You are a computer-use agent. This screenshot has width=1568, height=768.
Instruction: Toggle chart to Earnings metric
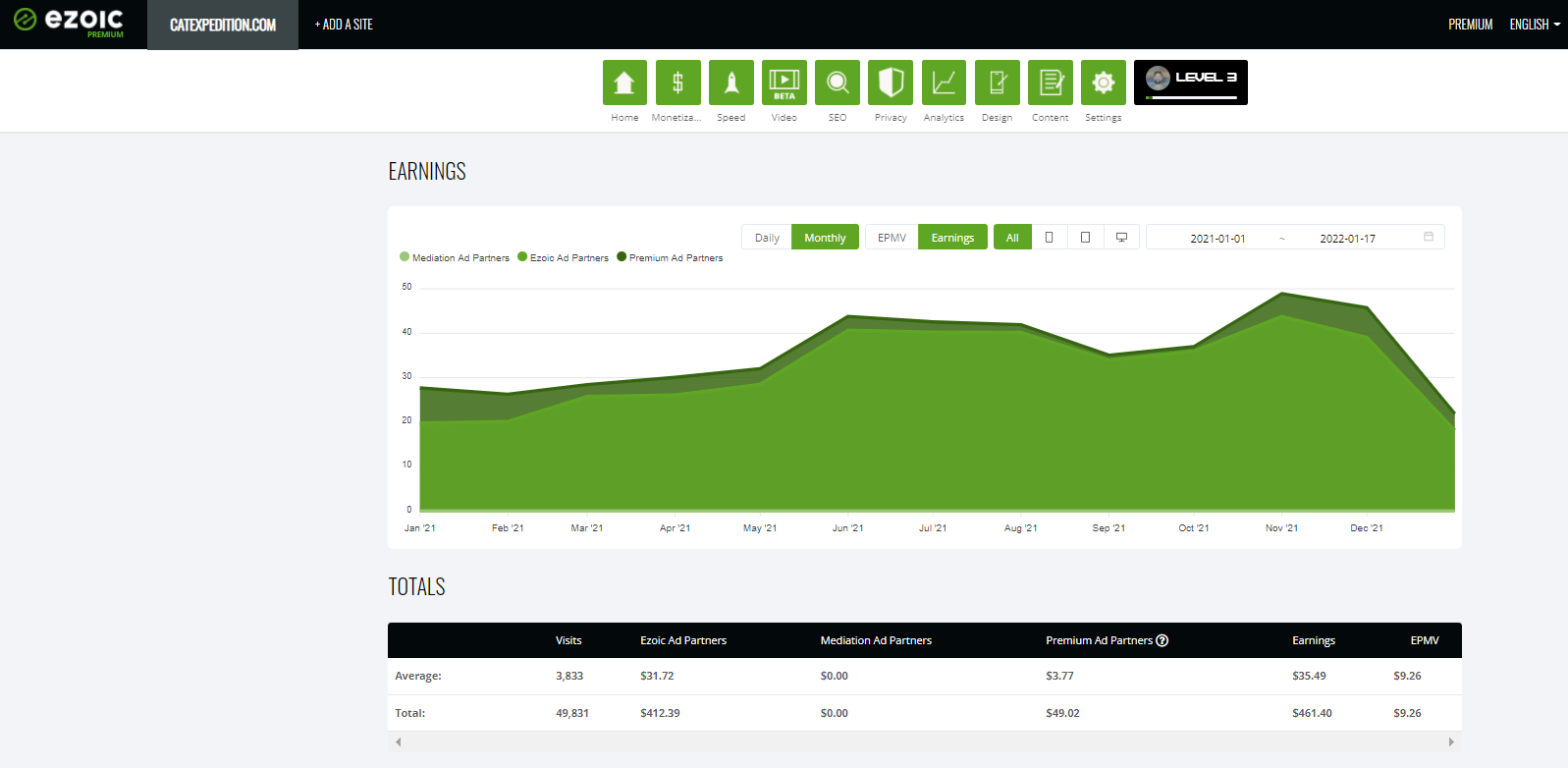(952, 238)
